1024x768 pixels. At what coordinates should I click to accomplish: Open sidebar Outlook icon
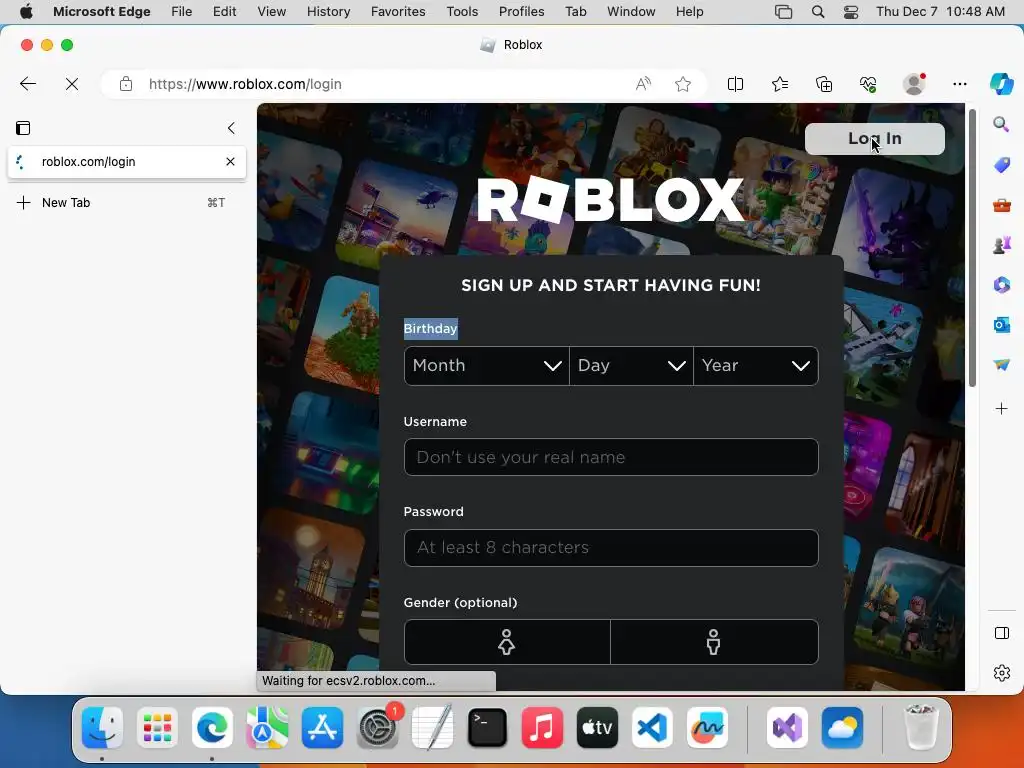point(1002,325)
